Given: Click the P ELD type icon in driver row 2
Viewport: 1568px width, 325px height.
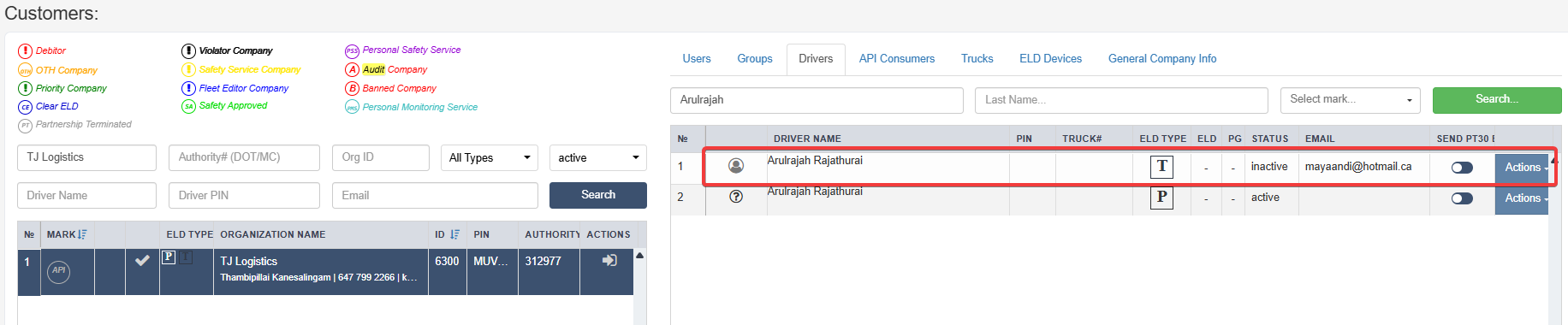Looking at the screenshot, I should 1161,197.
